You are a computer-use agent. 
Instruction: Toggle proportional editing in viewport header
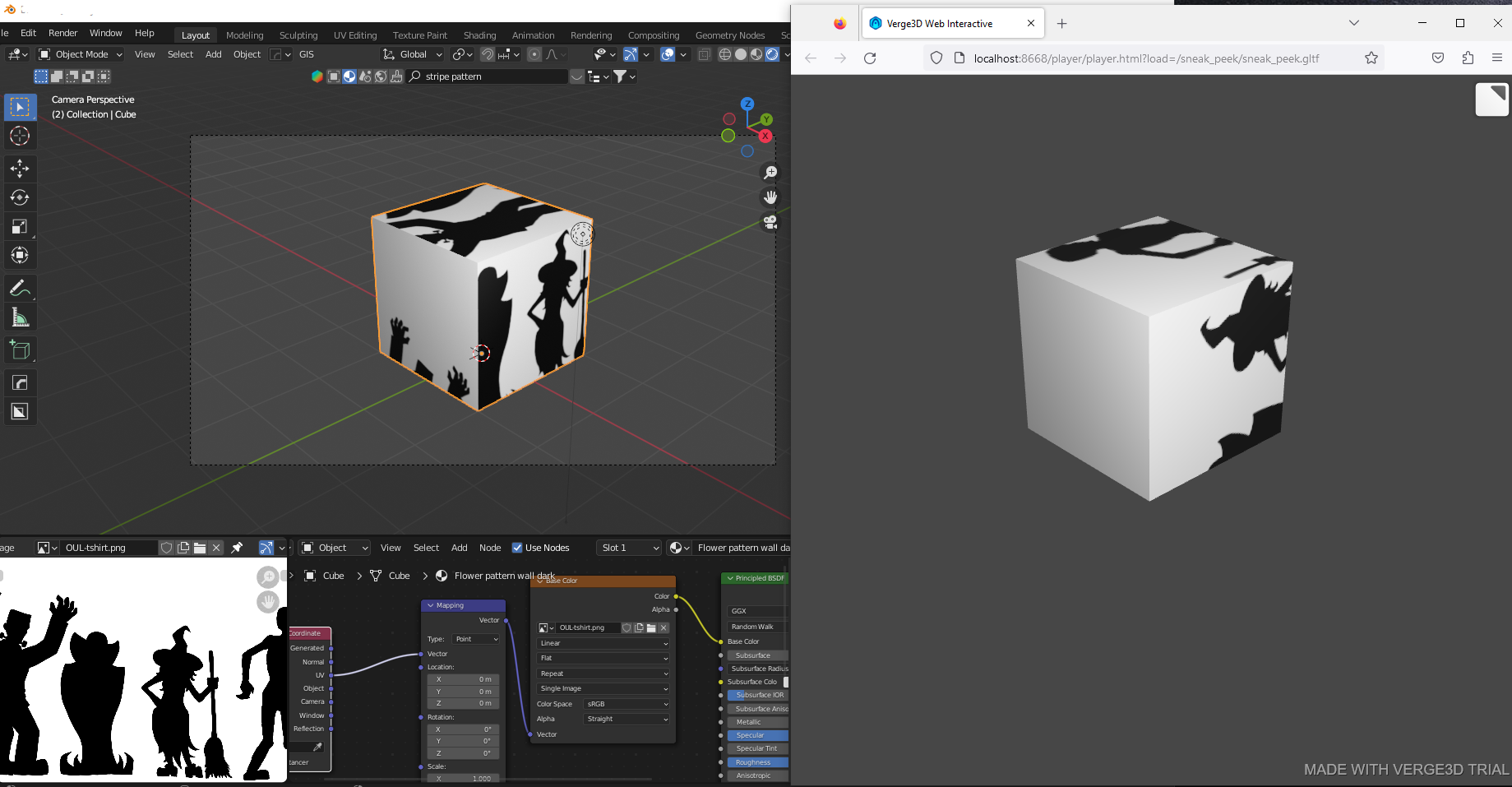click(534, 54)
